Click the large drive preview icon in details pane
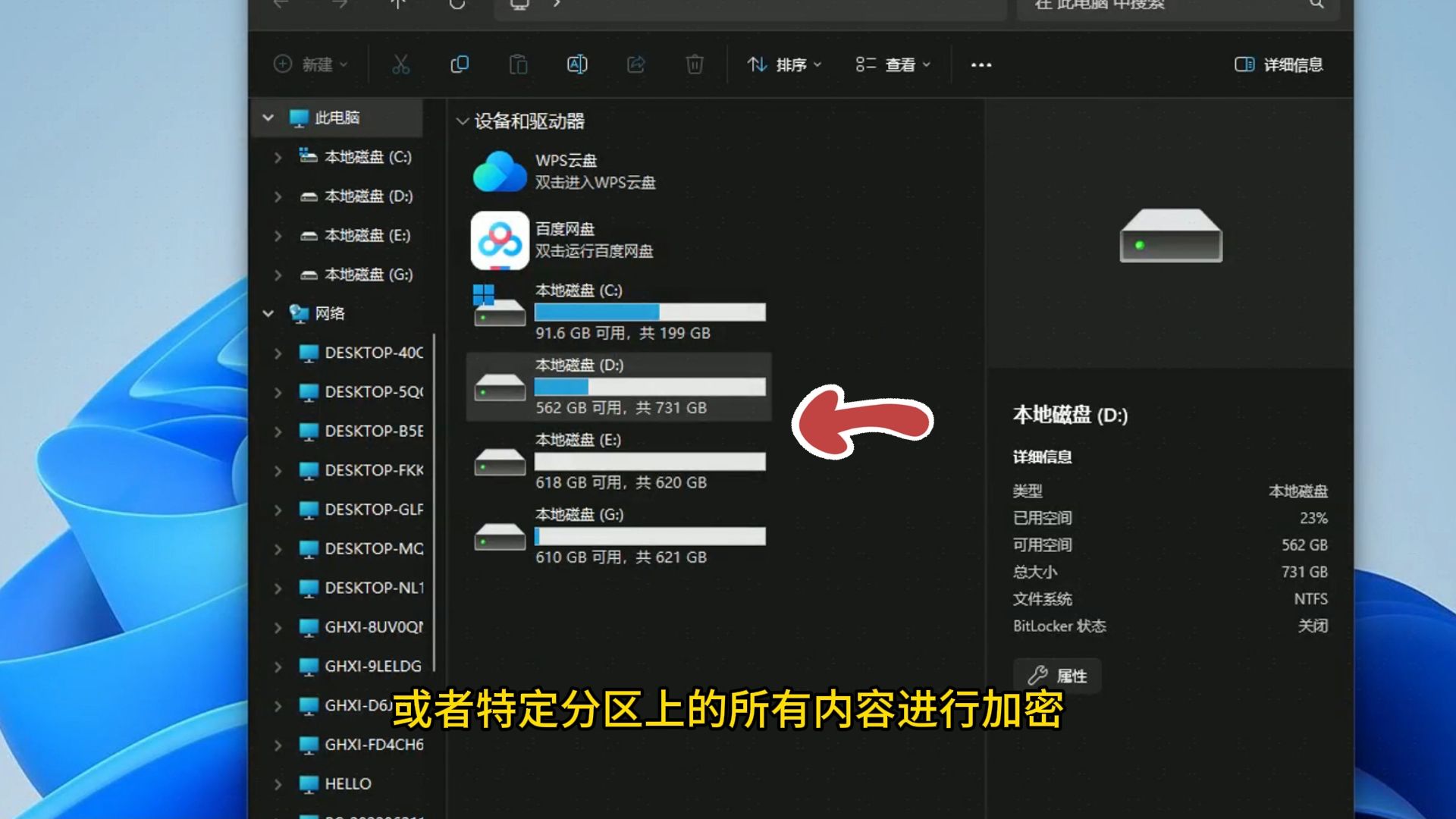 pyautogui.click(x=1171, y=236)
